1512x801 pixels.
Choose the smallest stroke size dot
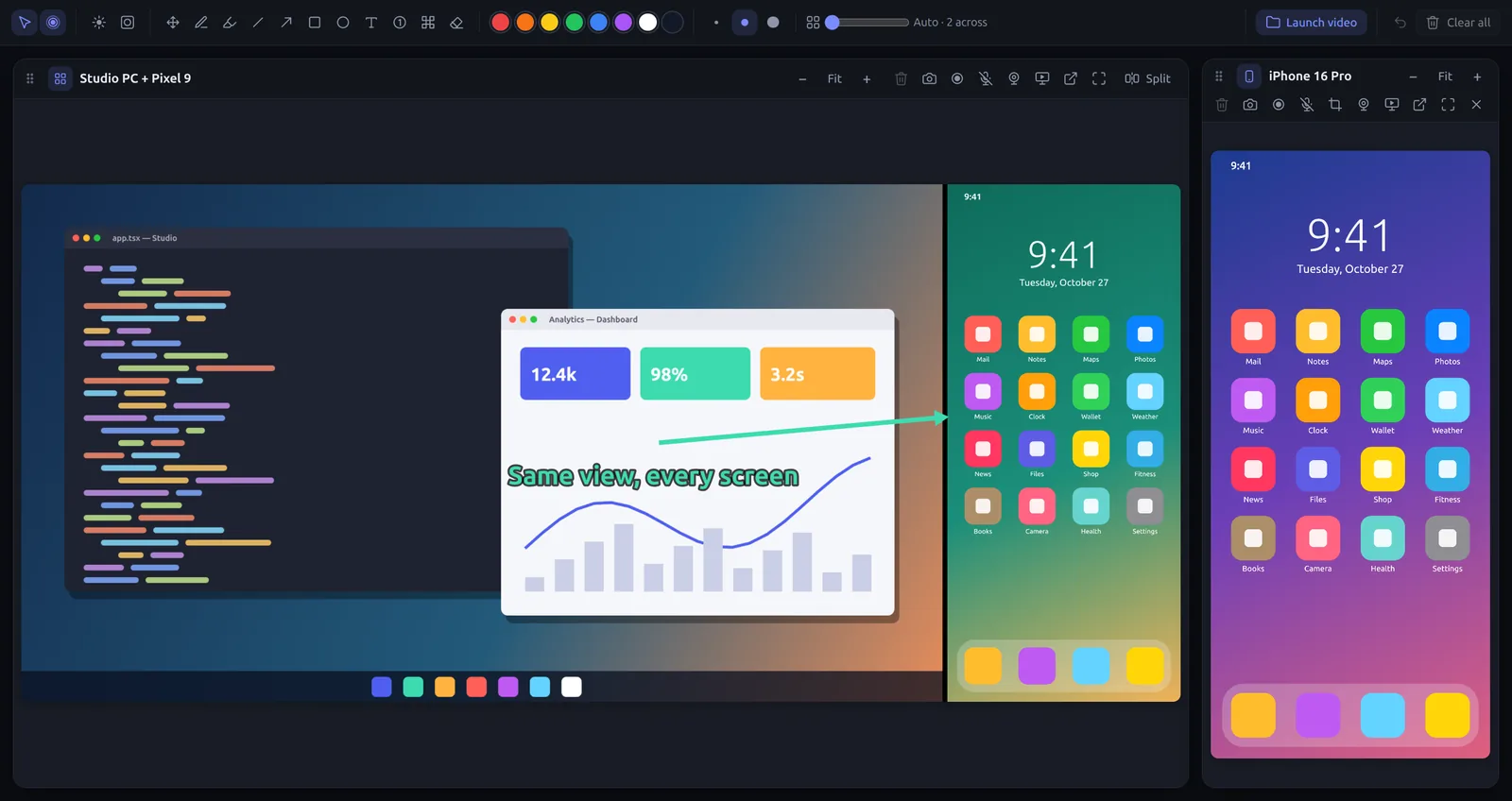(x=716, y=23)
